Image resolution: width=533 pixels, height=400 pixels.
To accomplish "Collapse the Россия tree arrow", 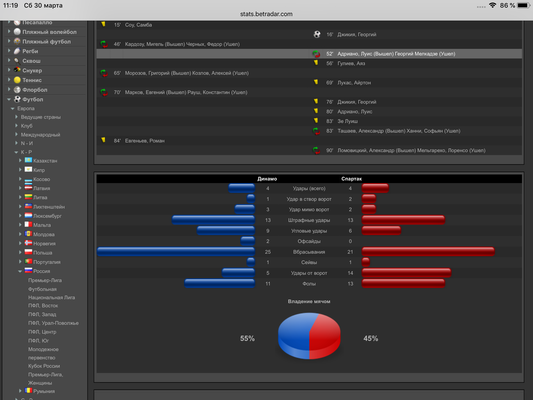I will pyautogui.click(x=20, y=271).
